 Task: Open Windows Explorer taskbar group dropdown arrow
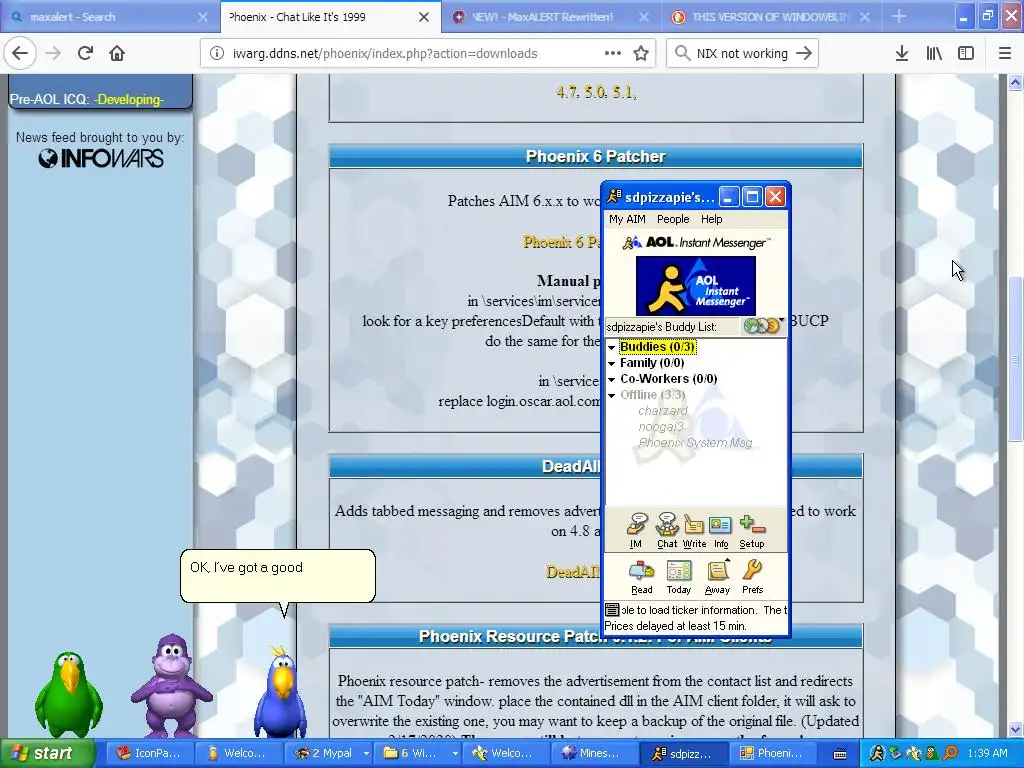tap(455, 753)
